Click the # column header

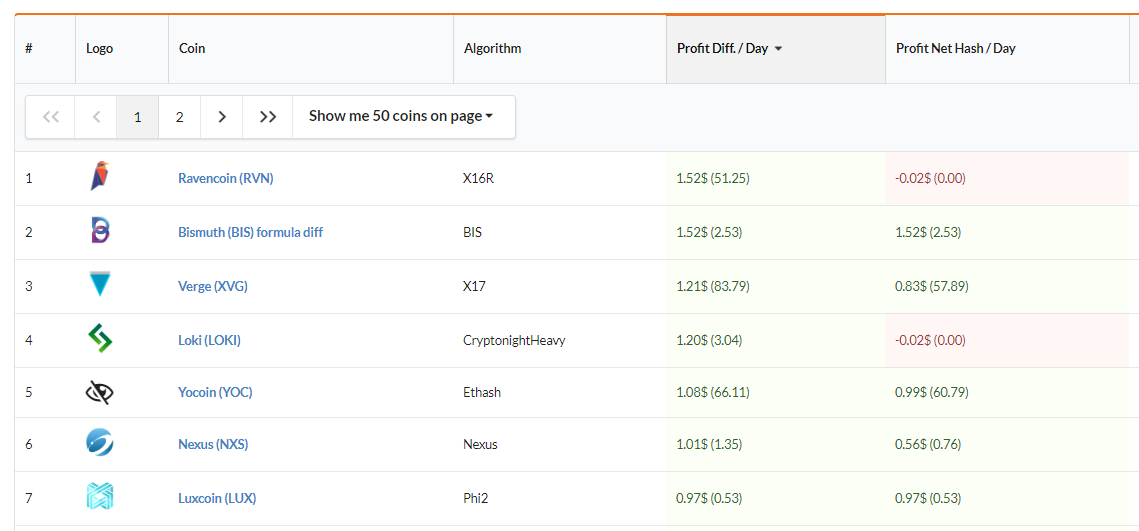pos(45,49)
